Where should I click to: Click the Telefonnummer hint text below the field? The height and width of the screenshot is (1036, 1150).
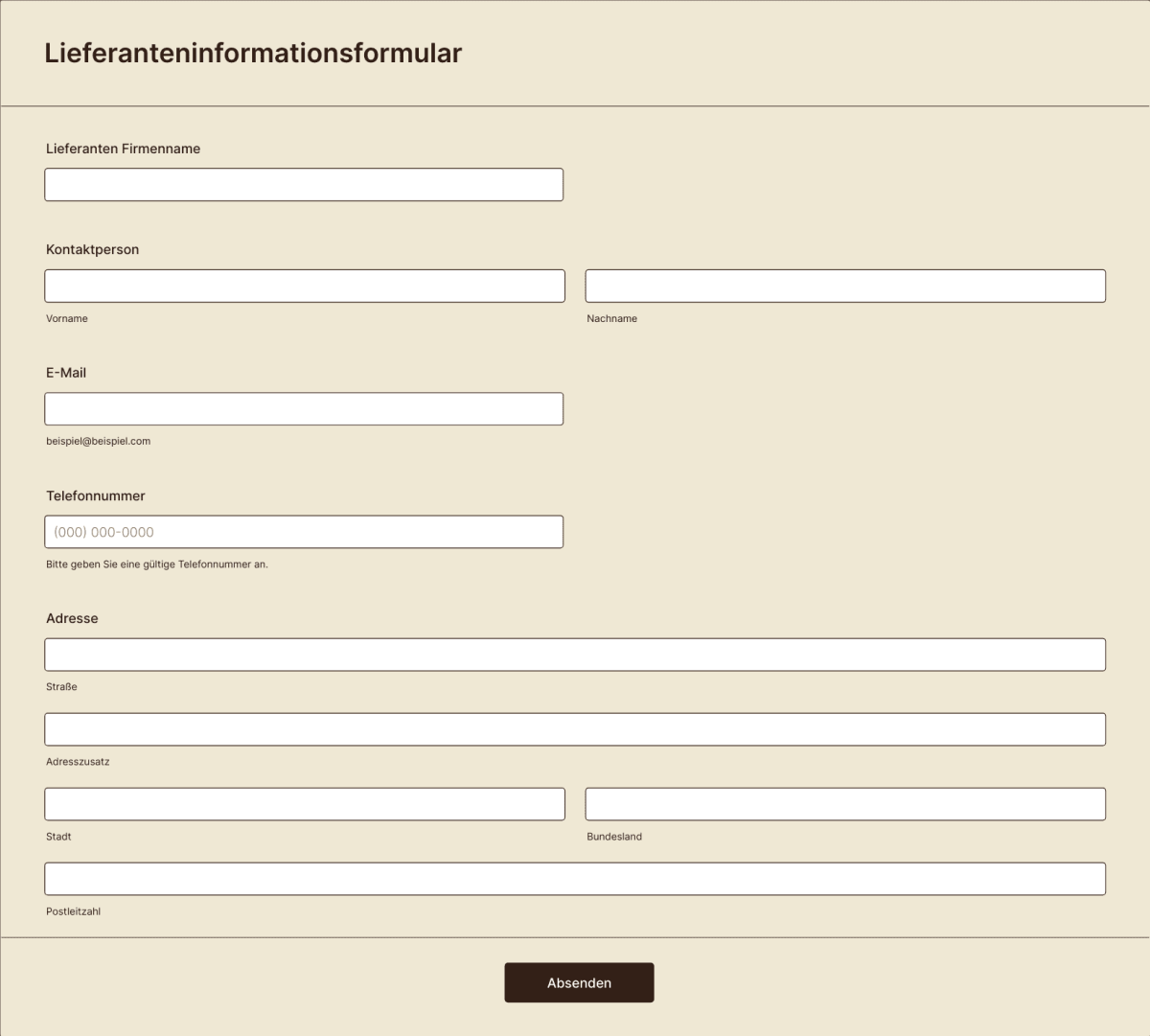[x=157, y=564]
